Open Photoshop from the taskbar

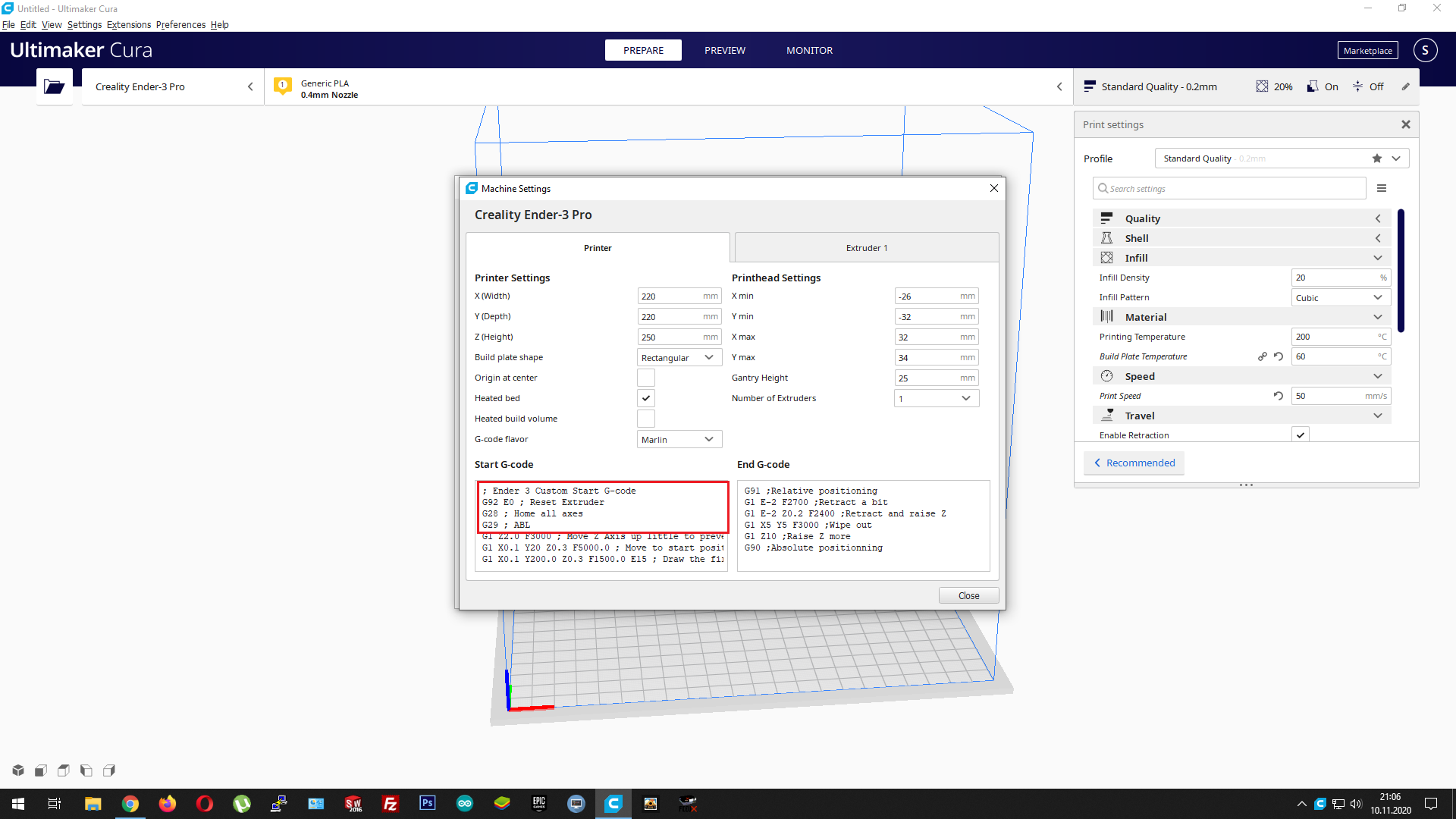click(x=428, y=804)
